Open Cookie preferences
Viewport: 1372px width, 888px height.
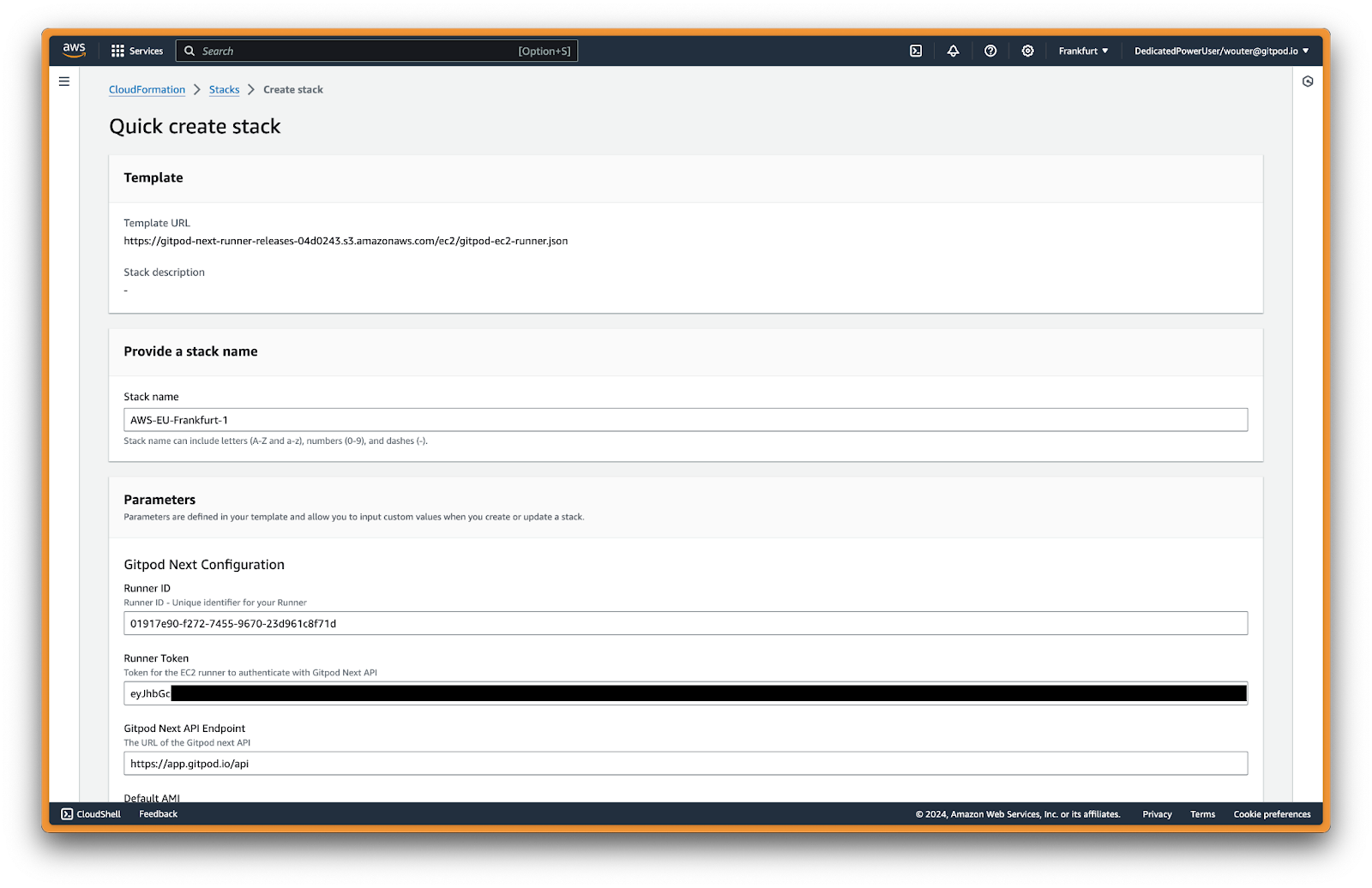coord(1272,814)
